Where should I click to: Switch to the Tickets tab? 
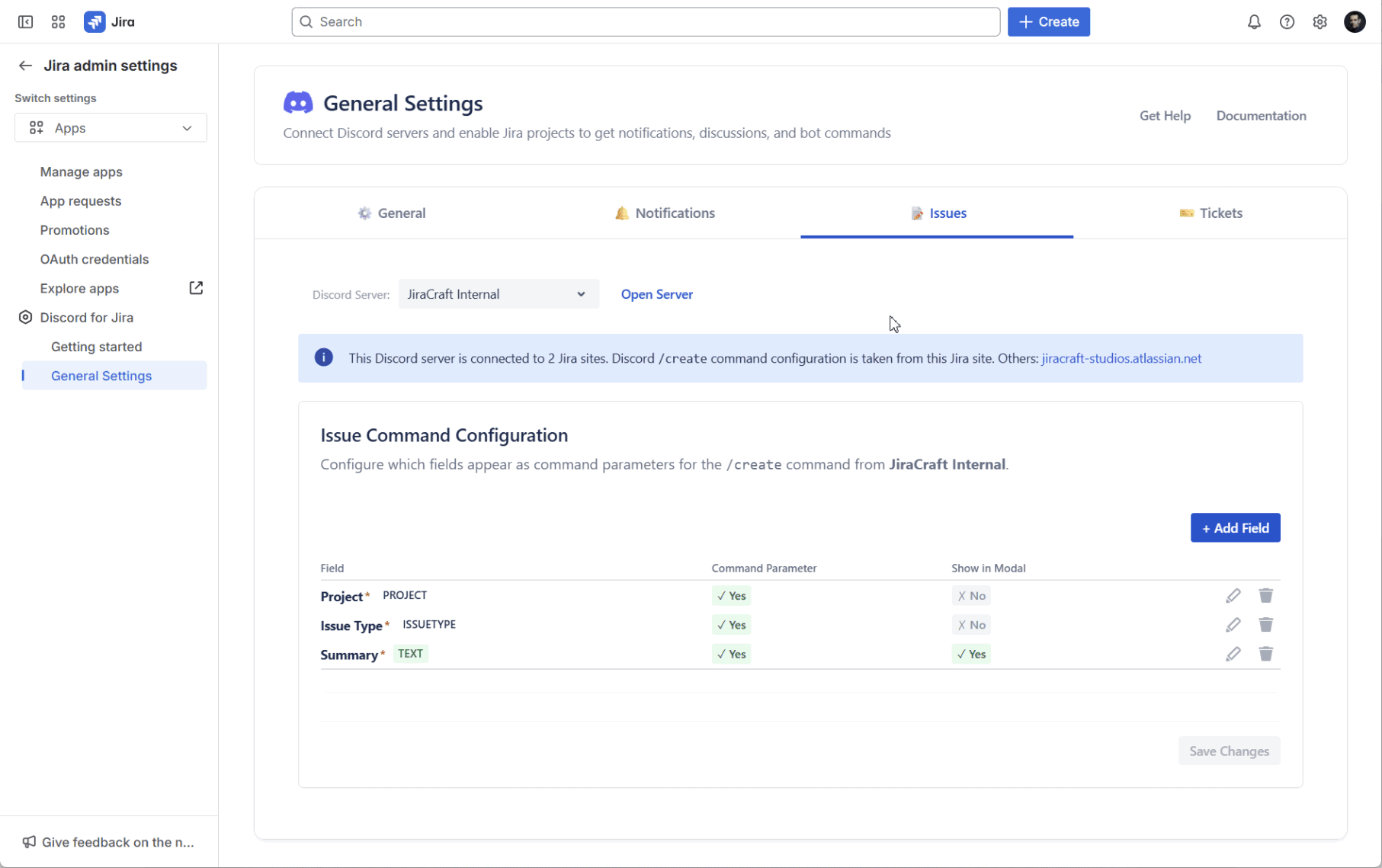(x=1210, y=213)
